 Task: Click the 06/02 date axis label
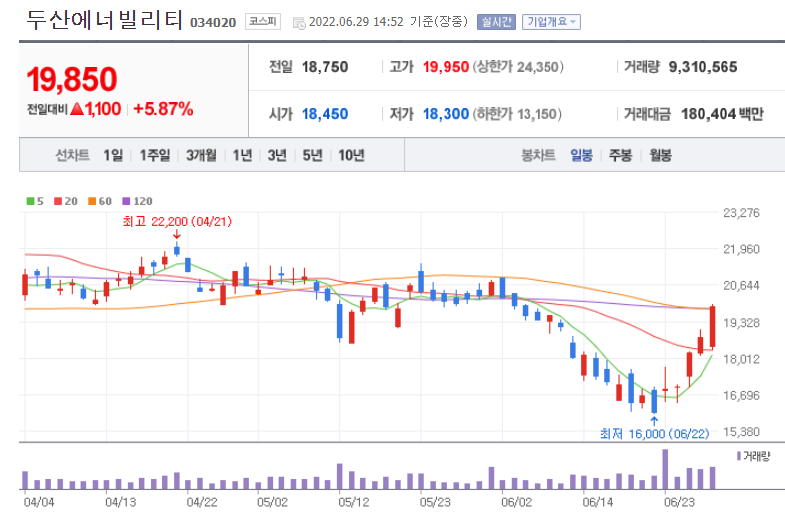[517, 502]
